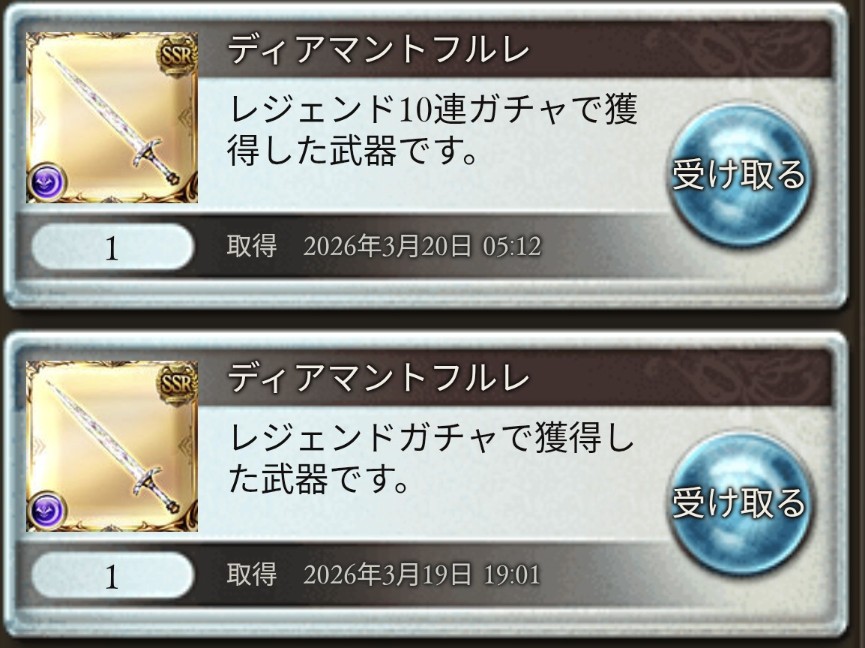
Task: Claim the March 20 weapon with 受け取る
Action: click(739, 175)
